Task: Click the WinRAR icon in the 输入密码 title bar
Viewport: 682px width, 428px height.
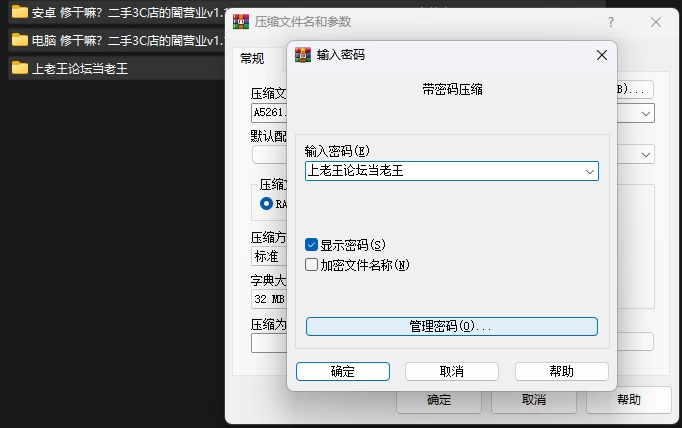Action: point(303,55)
